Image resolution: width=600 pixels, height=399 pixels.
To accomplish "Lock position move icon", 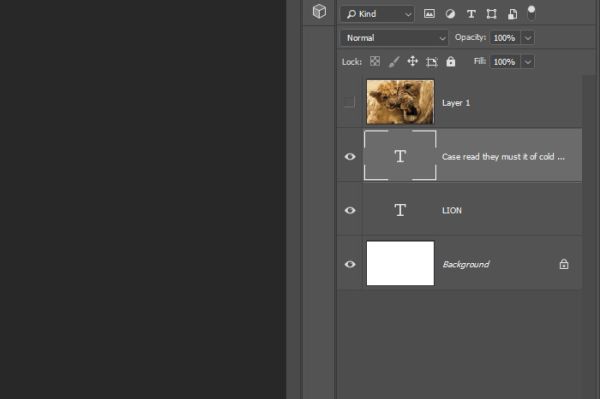I will [x=412, y=61].
